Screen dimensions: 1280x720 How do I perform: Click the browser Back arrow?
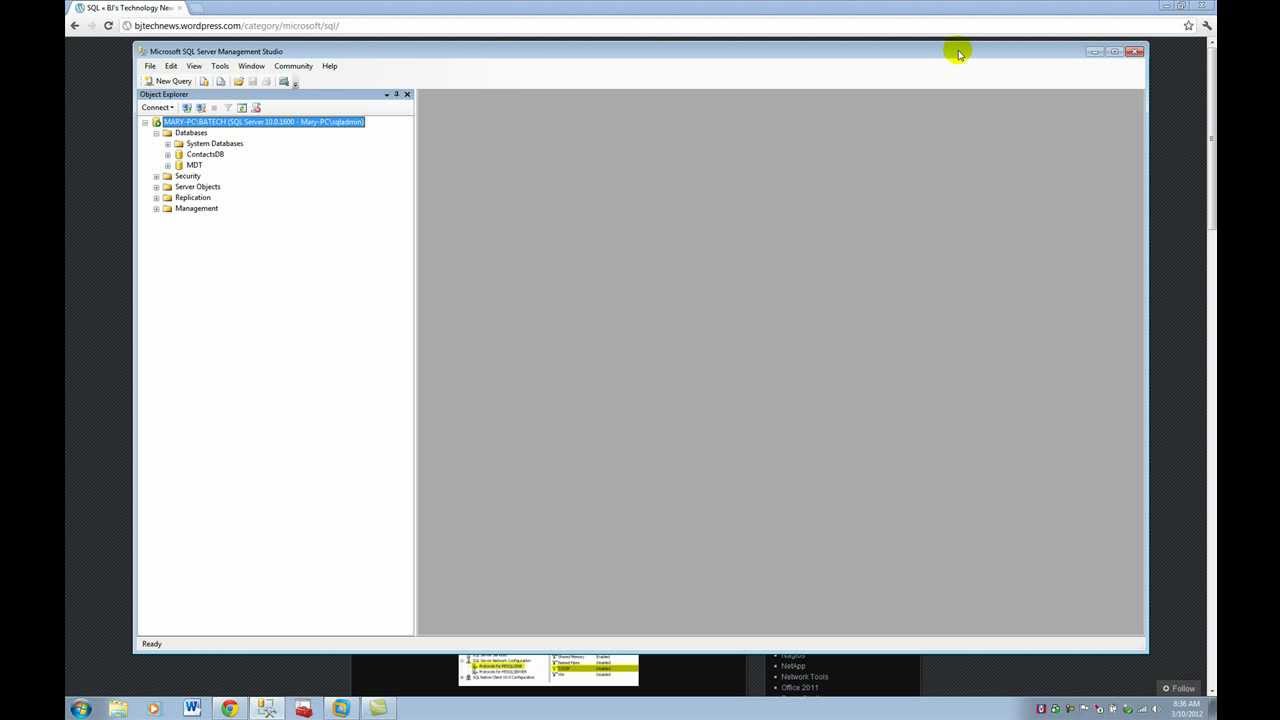point(75,25)
